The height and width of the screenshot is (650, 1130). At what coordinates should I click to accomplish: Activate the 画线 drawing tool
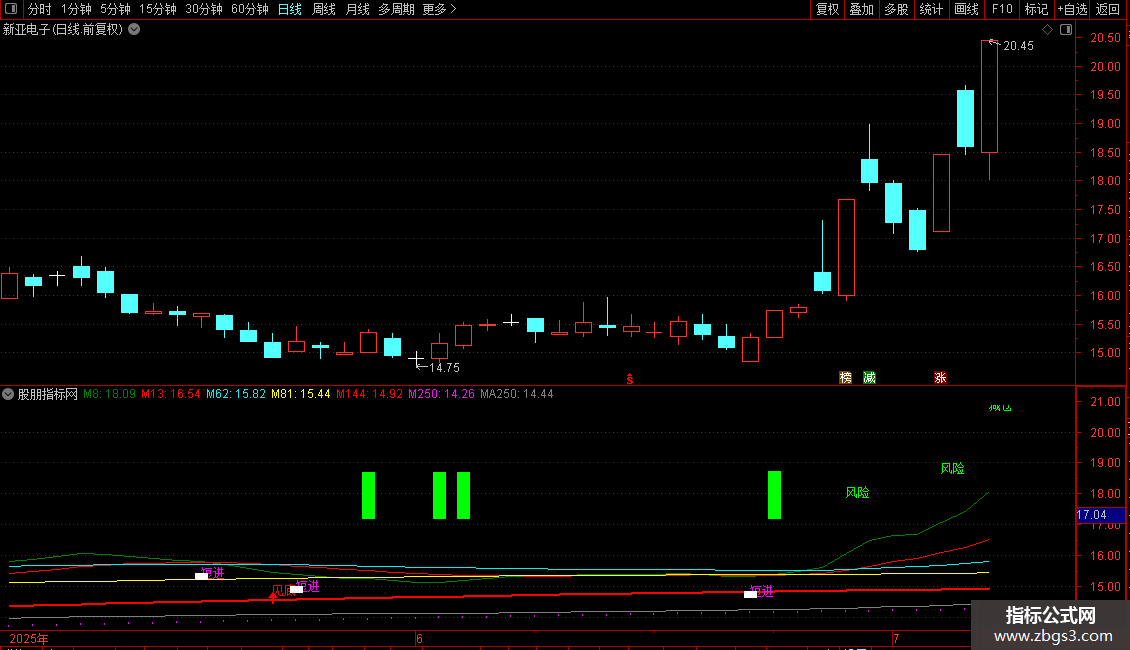[966, 9]
